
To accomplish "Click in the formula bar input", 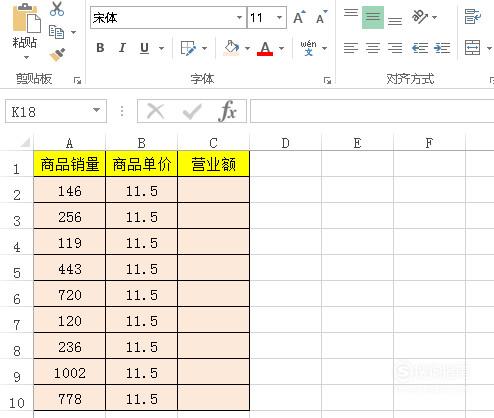I will [x=372, y=111].
